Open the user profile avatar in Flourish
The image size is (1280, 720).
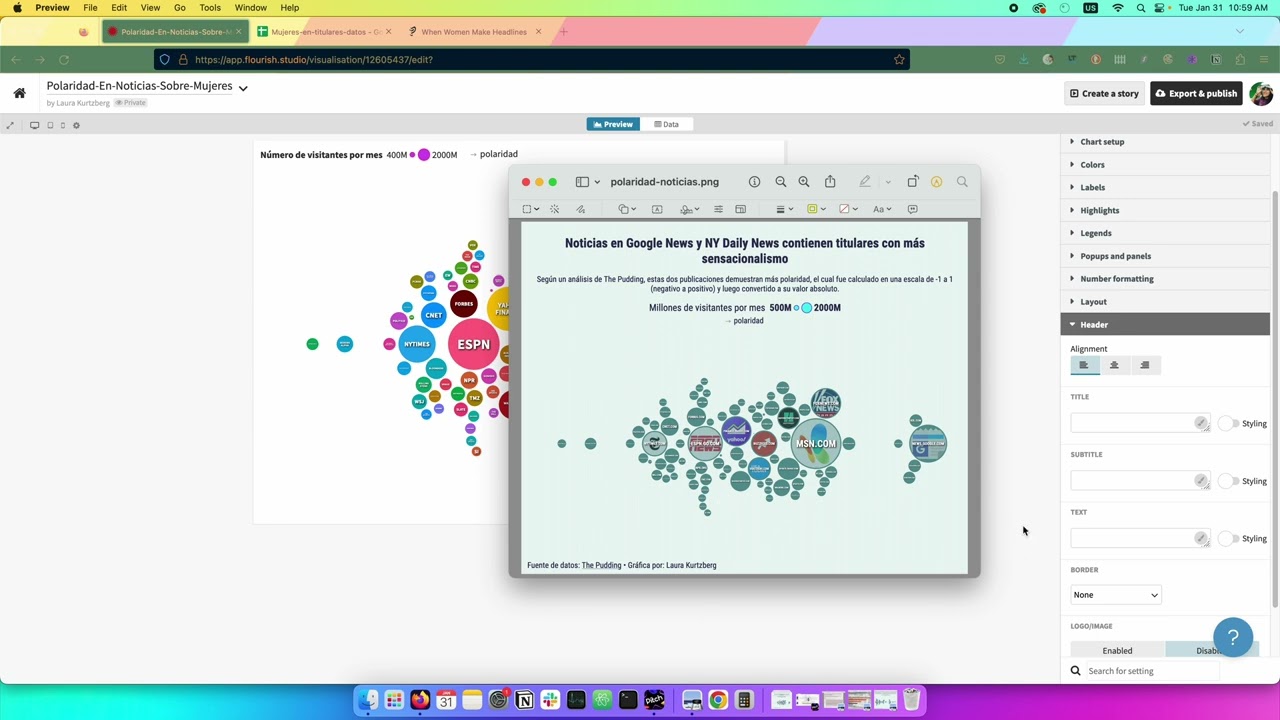1261,93
